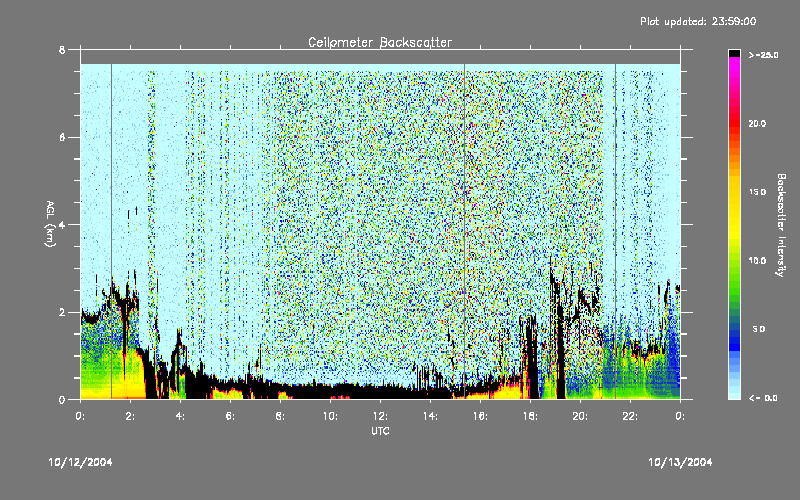800x500 pixels.
Task: Click the 'Backscatter Intensity' colorbar title
Action: pos(781,225)
